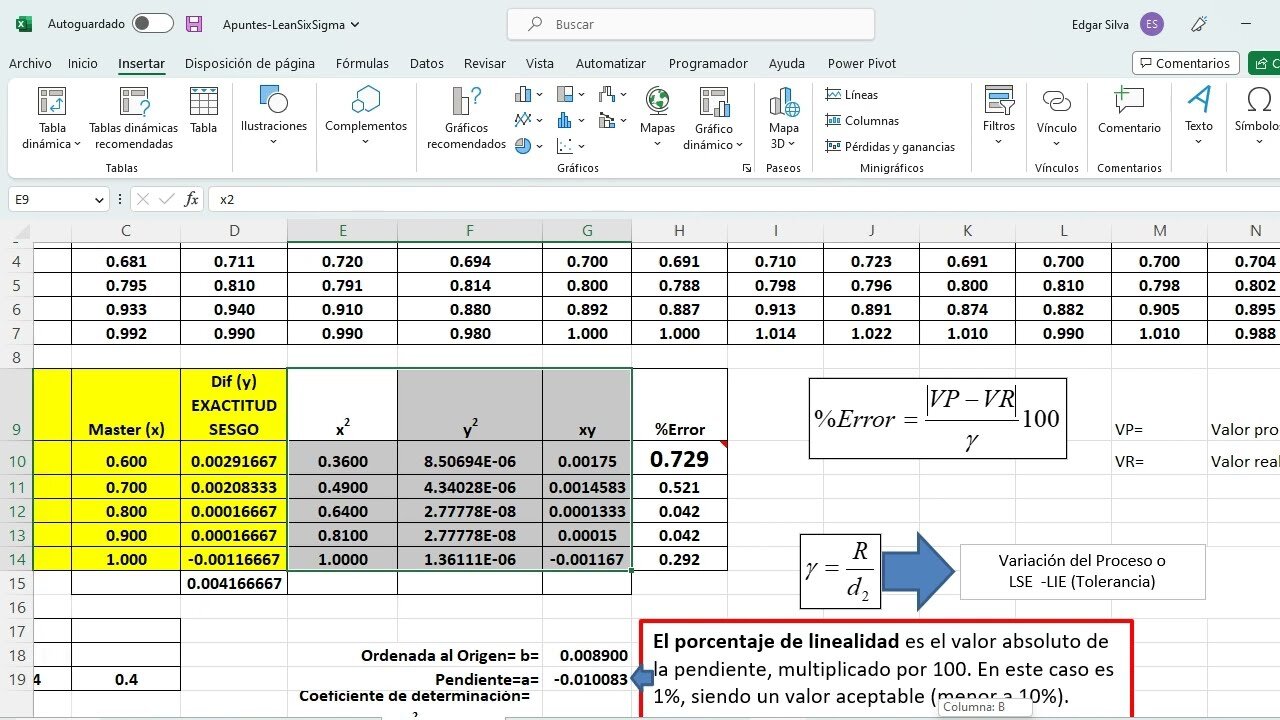The image size is (1280, 720).
Task: Click the save icon in title bar
Action: click(194, 24)
